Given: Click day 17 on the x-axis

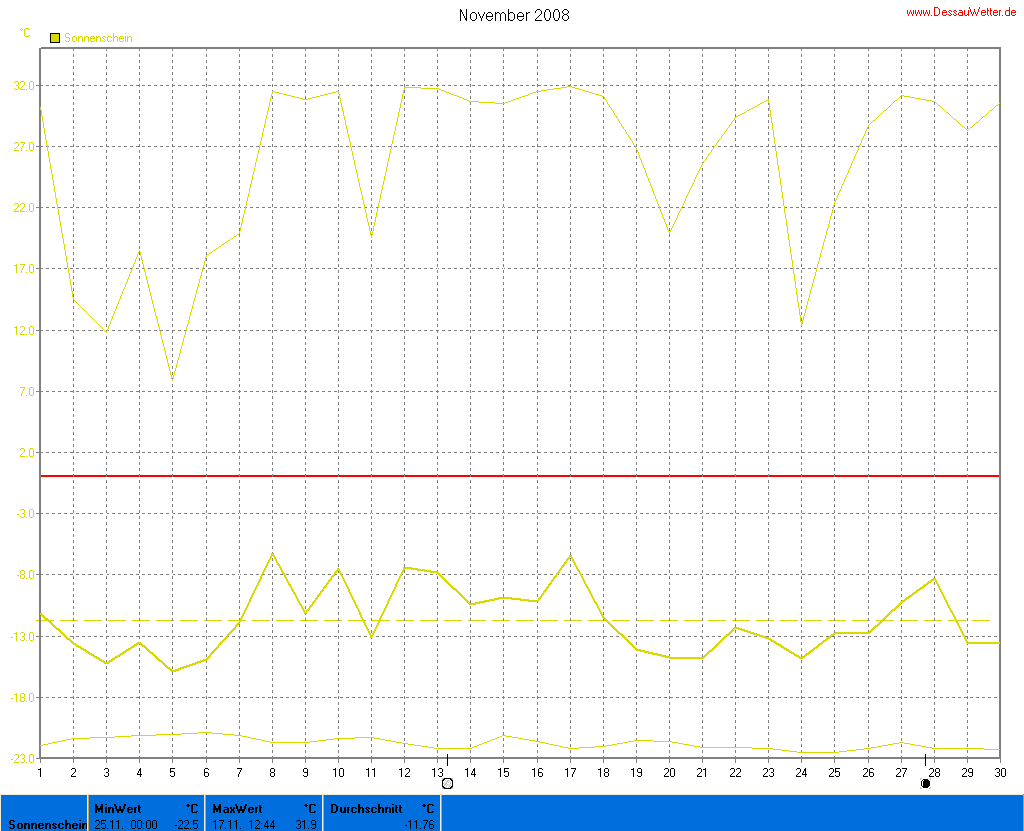Looking at the screenshot, I should click(570, 773).
